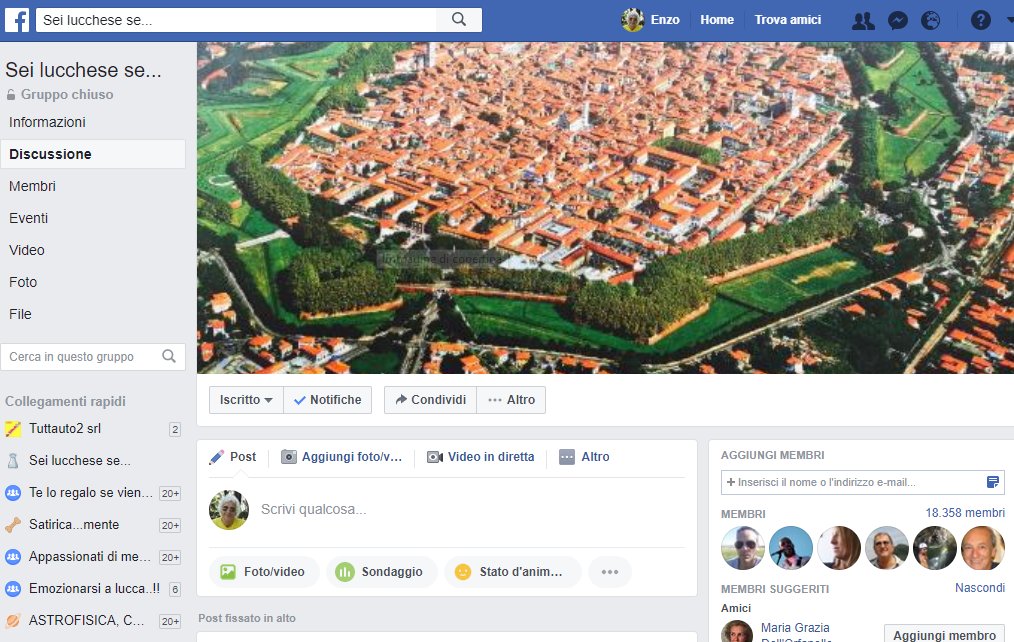Open Messenger icon in top bar
The width and height of the screenshot is (1014, 642).
pyautogui.click(x=897, y=21)
